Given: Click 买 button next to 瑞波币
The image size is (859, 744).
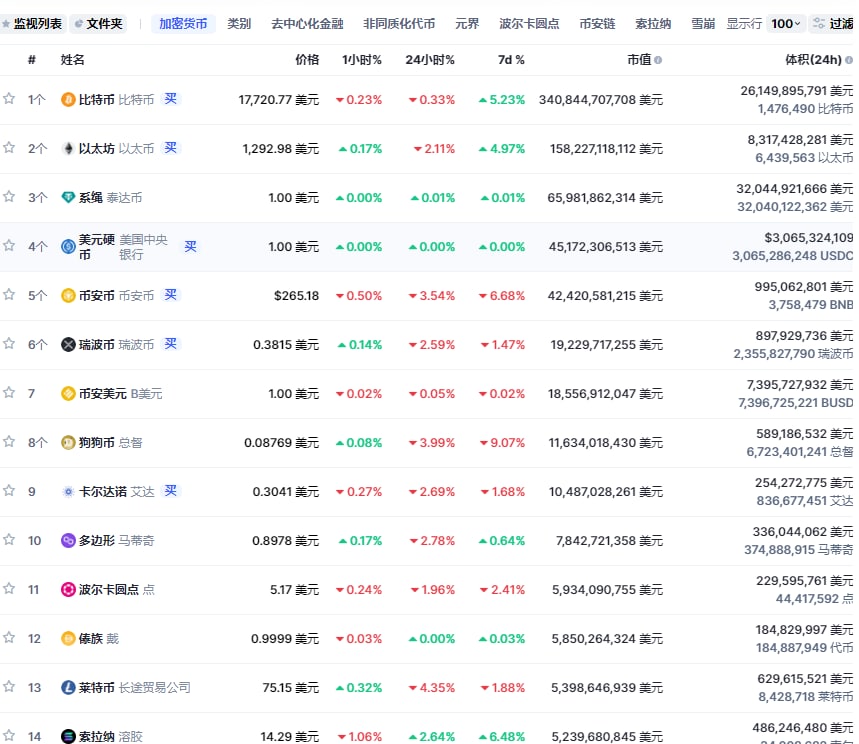Looking at the screenshot, I should [x=171, y=344].
